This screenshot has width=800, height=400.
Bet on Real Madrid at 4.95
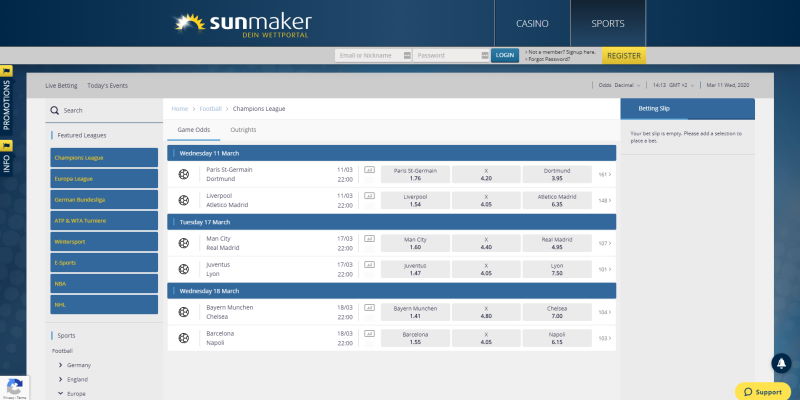coord(557,243)
